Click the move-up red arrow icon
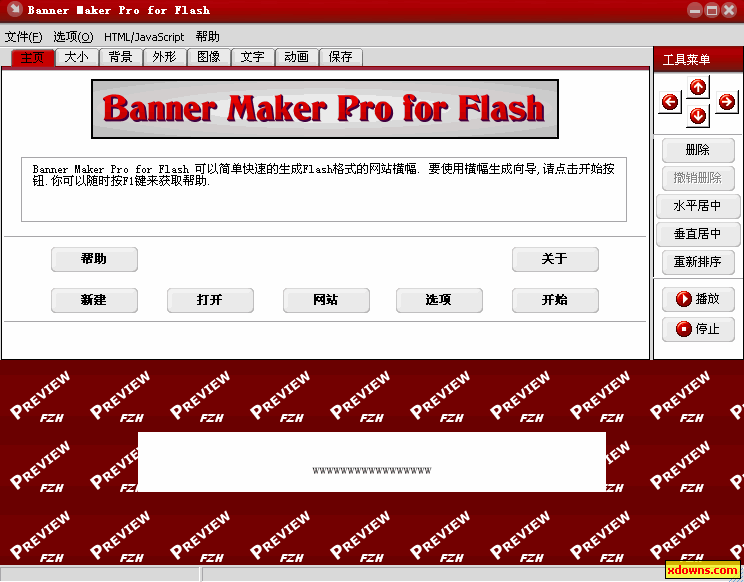The width and height of the screenshot is (744, 582). tap(698, 87)
